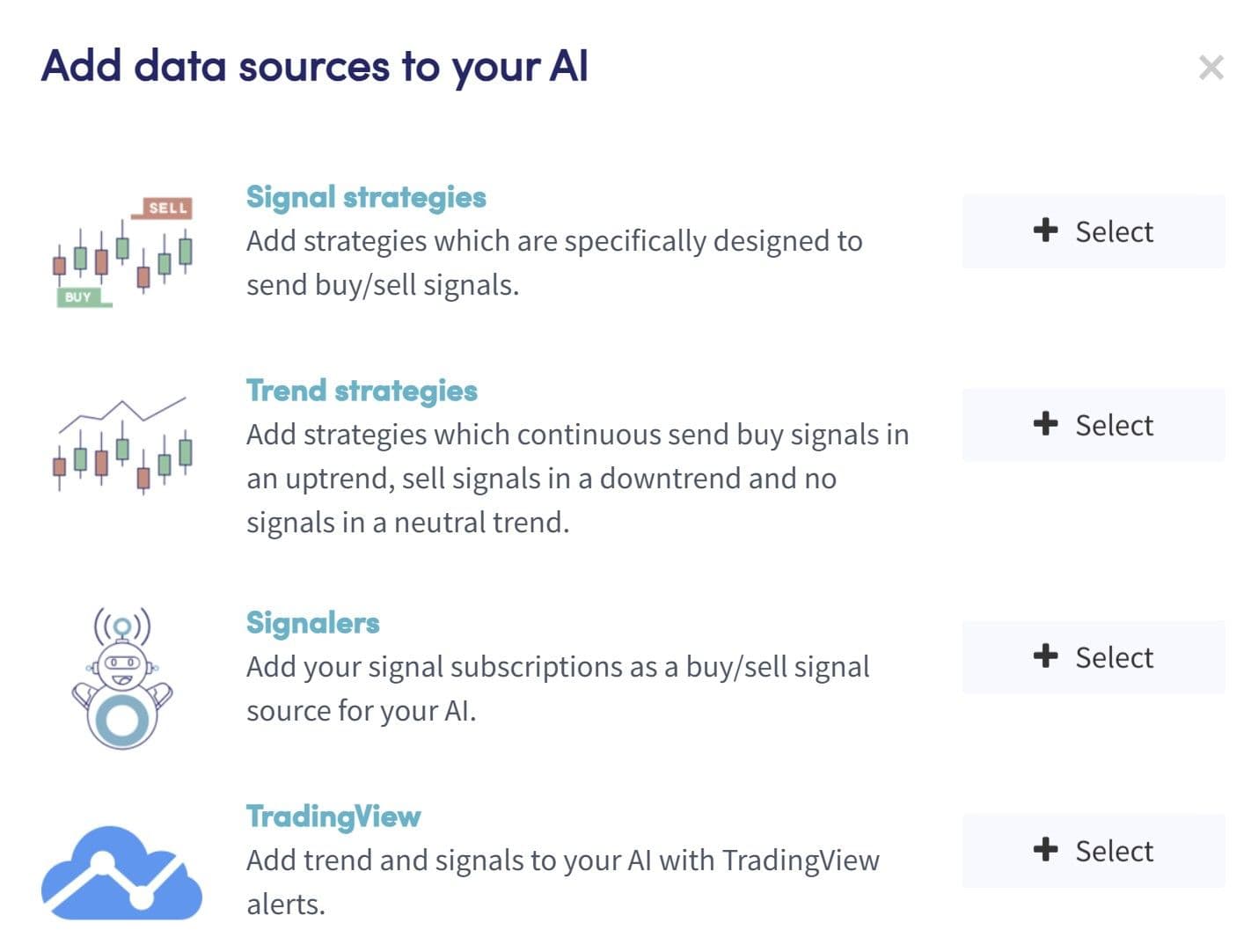Open the TradingView link
Image resolution: width=1251 pixels, height=952 pixels.
333,816
